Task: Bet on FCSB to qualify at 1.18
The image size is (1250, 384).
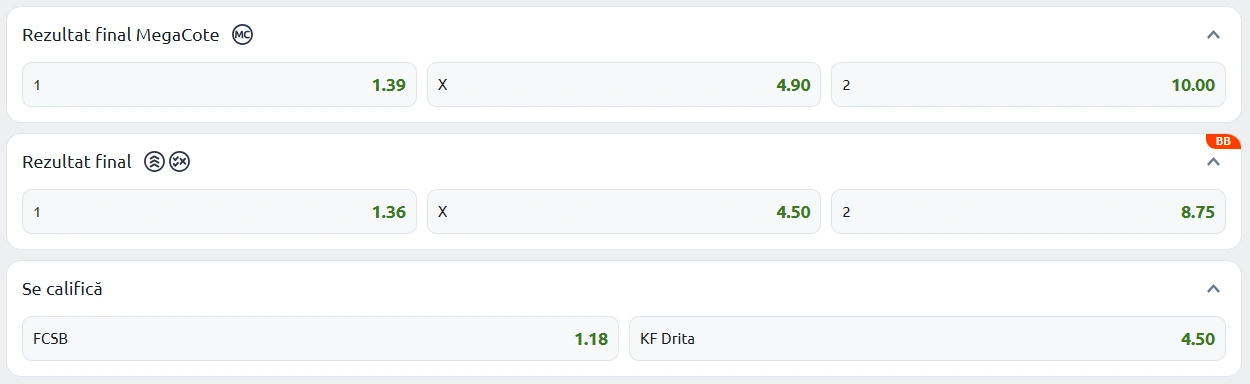Action: click(x=320, y=339)
